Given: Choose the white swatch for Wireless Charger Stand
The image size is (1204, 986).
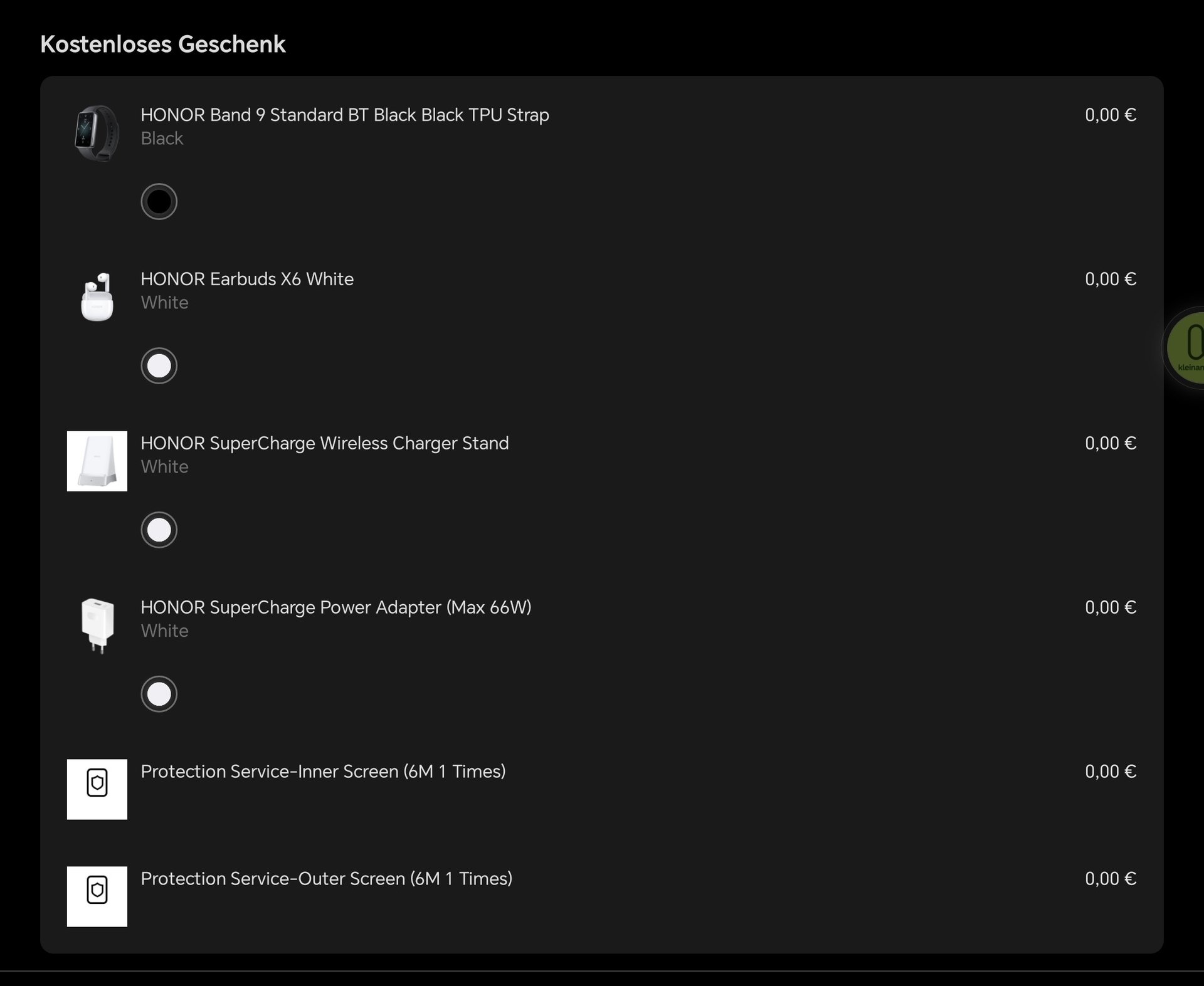Looking at the screenshot, I should [x=159, y=530].
